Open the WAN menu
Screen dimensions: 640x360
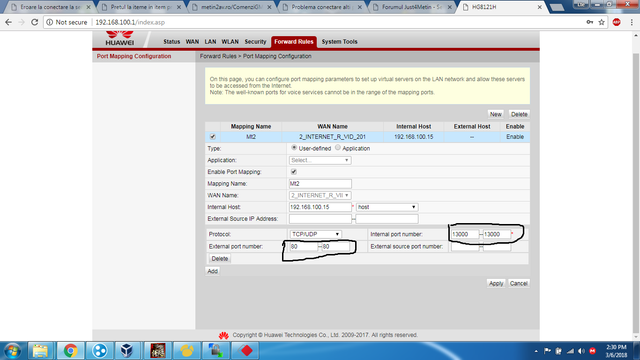pyautogui.click(x=192, y=42)
